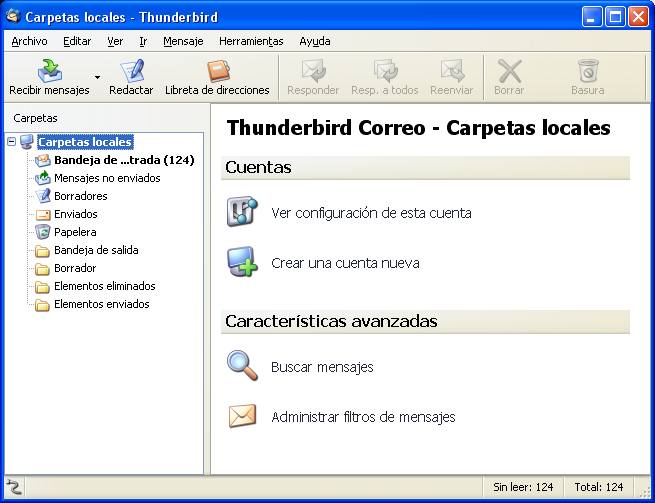
Task: Open dropdown arrow next to Recibir mensajes
Action: (x=97, y=76)
